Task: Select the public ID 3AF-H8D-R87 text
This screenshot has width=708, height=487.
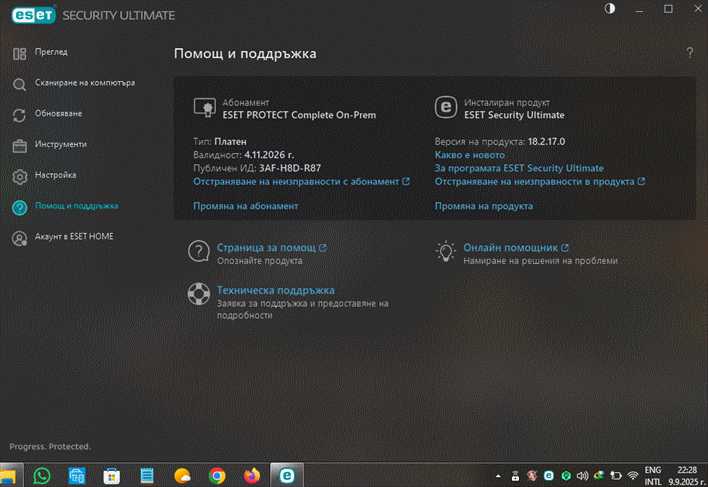Action: [290, 168]
